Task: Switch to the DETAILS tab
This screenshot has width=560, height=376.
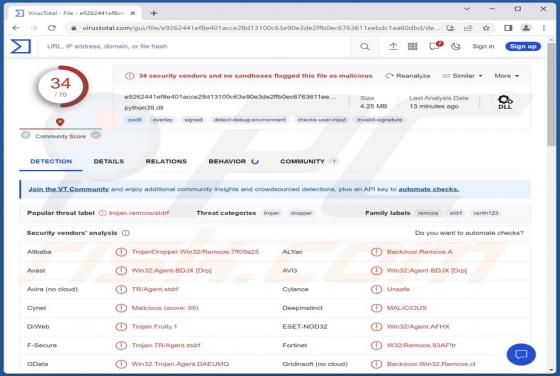Action: [109, 161]
